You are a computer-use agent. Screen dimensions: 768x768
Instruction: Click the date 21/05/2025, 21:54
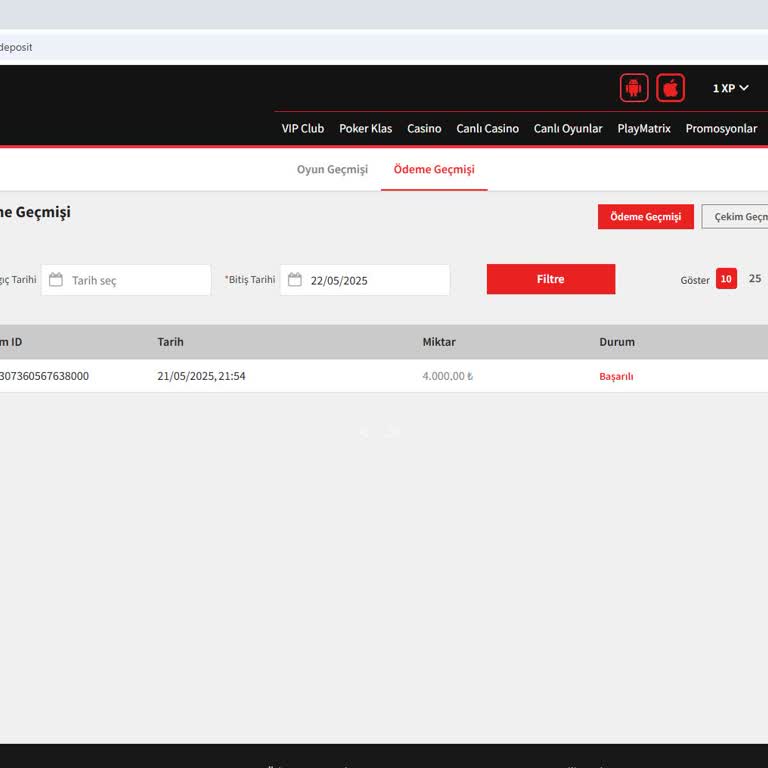201,376
